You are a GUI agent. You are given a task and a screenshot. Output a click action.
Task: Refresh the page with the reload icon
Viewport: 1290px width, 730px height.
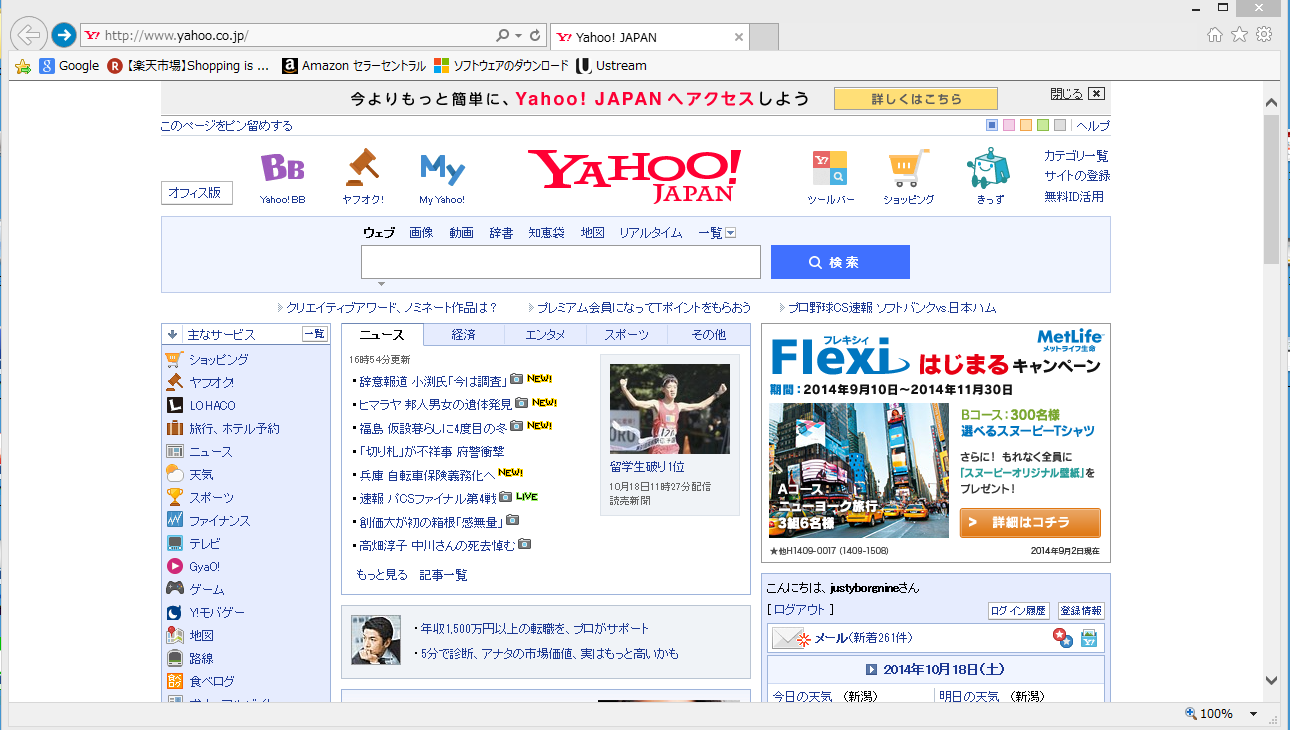(x=536, y=36)
